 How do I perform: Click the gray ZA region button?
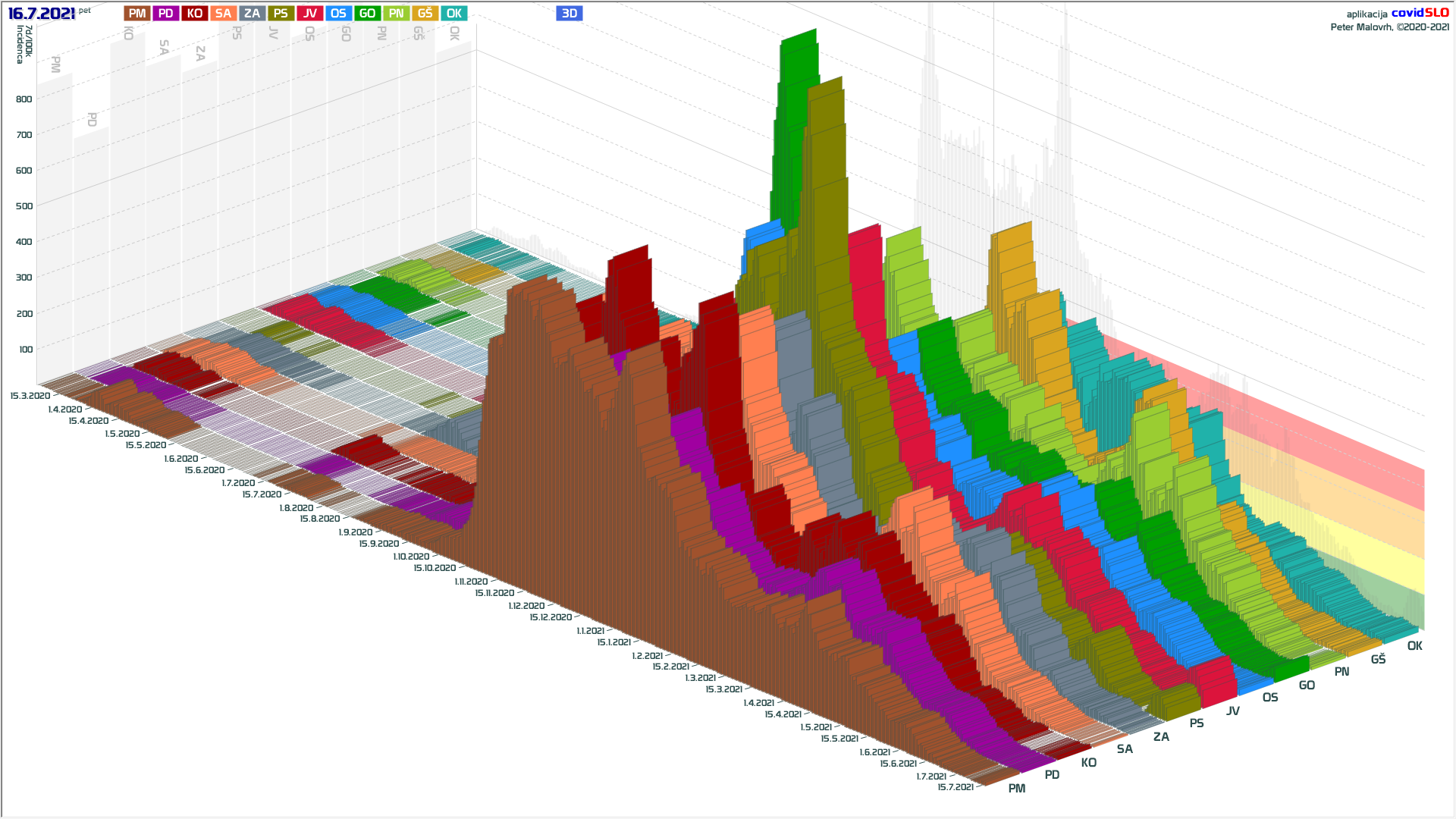[x=252, y=14]
